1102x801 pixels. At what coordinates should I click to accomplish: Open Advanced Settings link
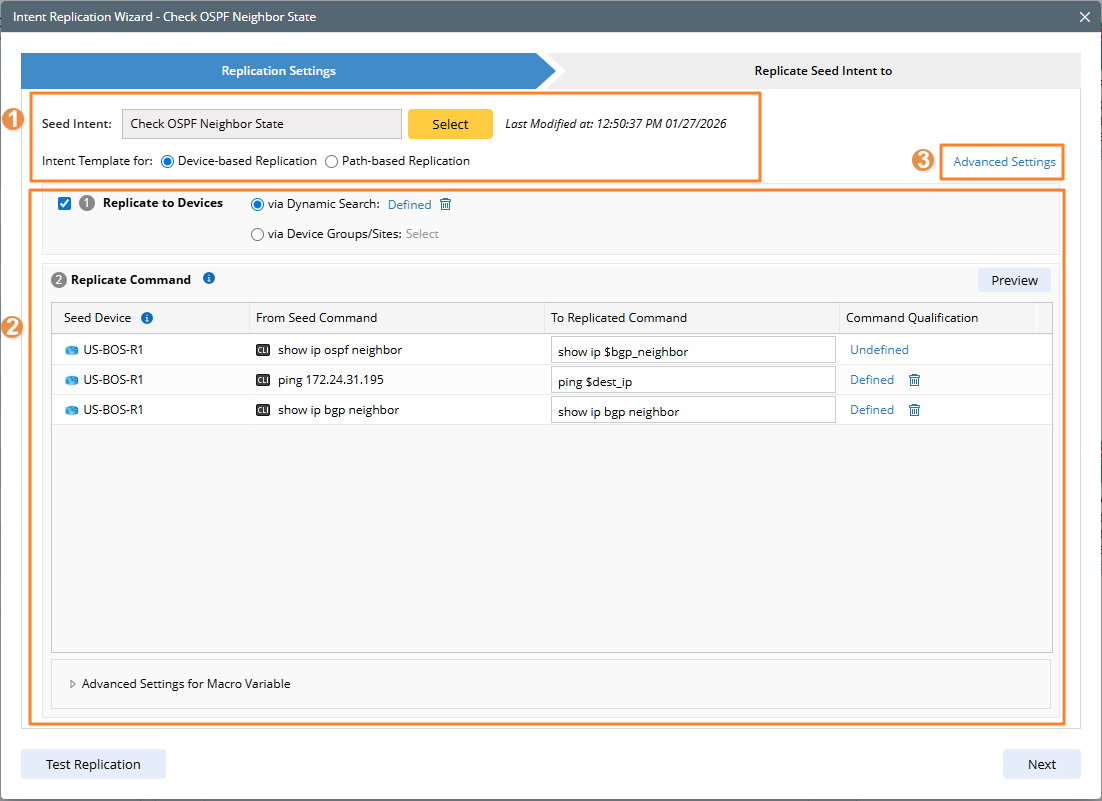tap(1004, 162)
